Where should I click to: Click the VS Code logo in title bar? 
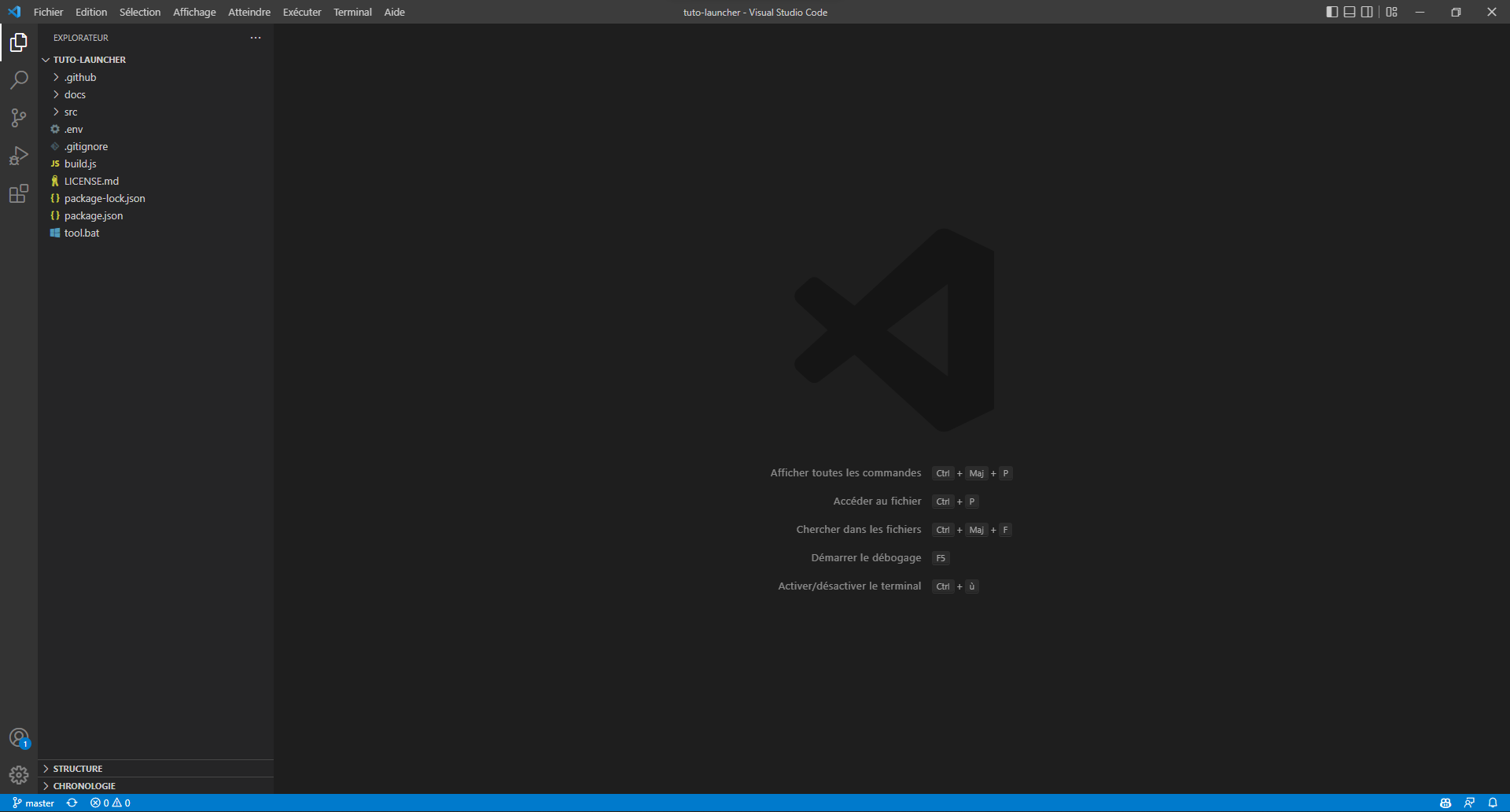[x=14, y=12]
